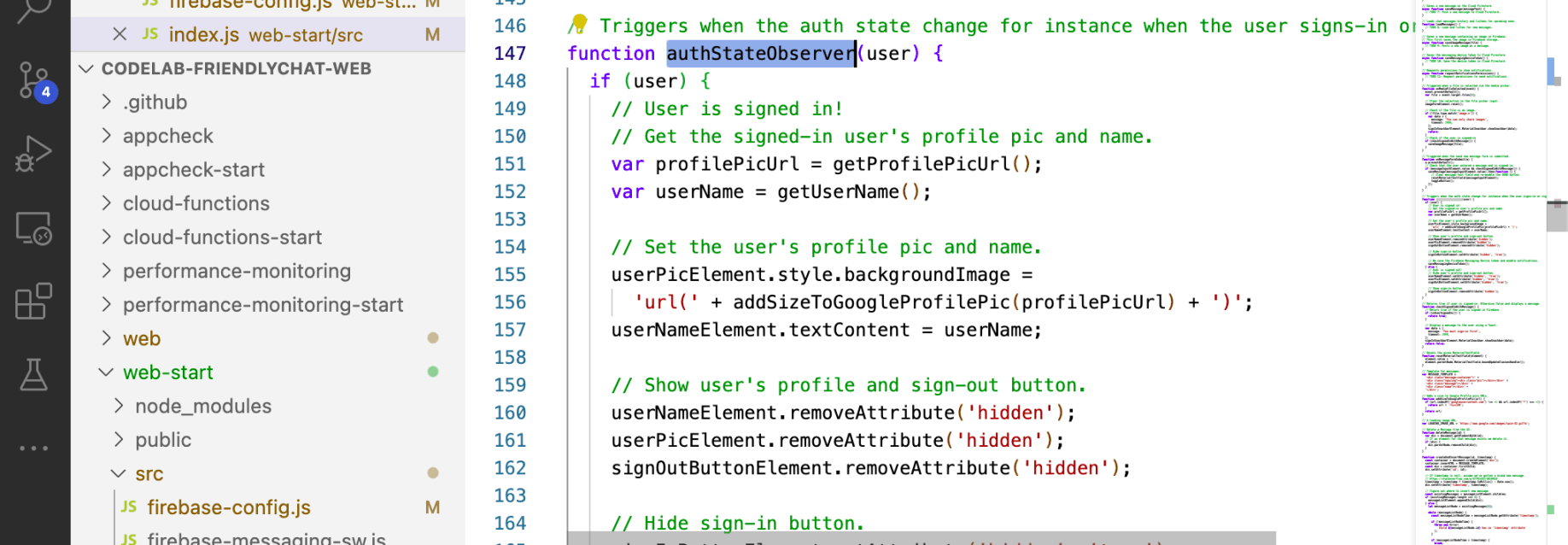Viewport: 1568px width, 545px height.
Task: Open the Search view in activity bar
Action: coord(34,10)
